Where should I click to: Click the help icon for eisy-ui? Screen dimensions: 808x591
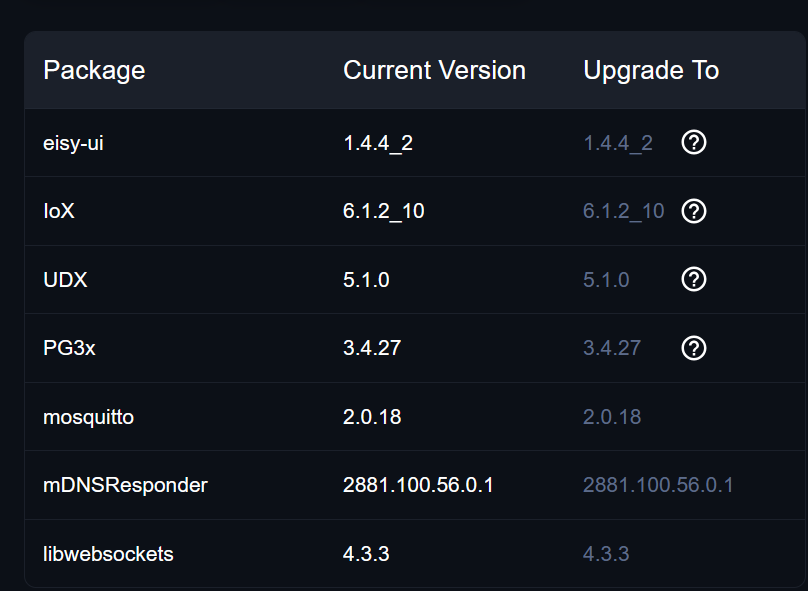(694, 142)
